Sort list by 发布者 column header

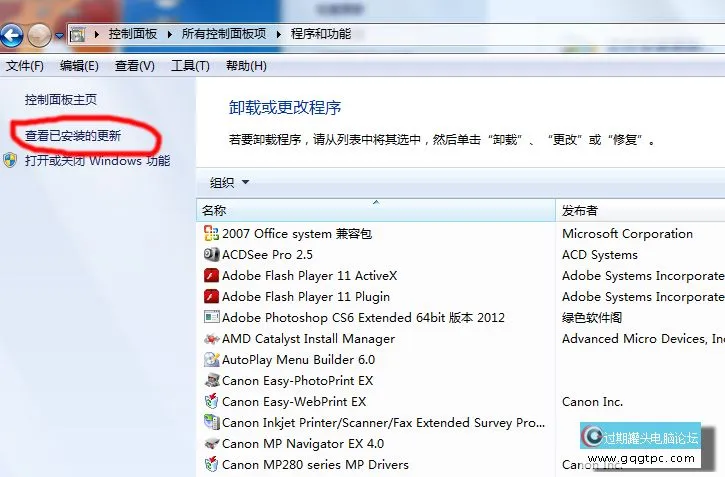point(580,211)
